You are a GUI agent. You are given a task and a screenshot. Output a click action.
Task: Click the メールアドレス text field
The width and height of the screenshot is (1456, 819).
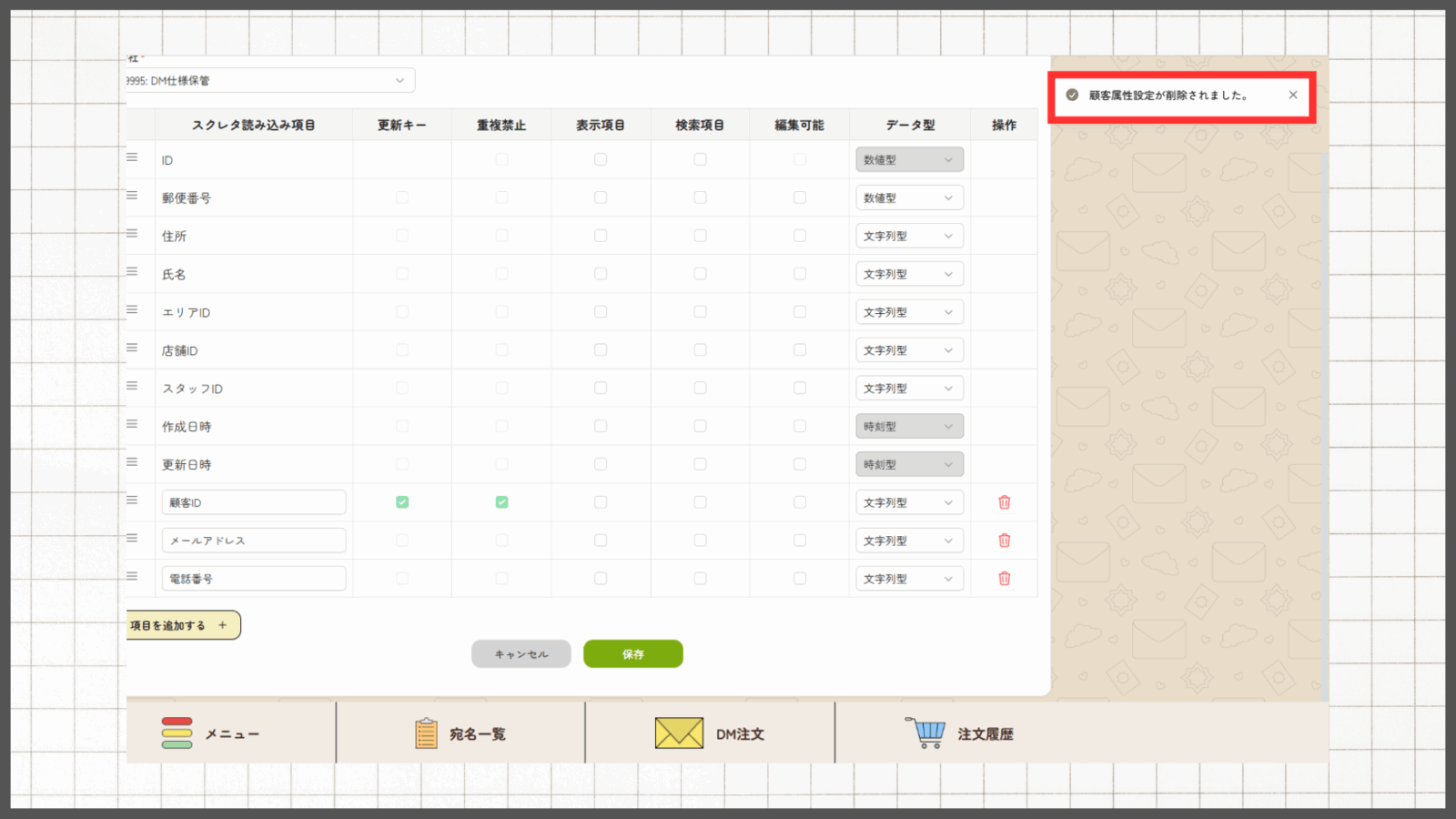pyautogui.click(x=254, y=541)
